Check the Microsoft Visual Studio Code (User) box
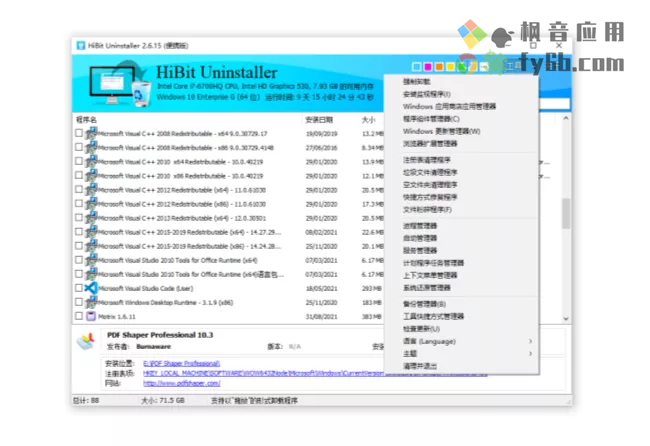The height and width of the screenshot is (446, 650). coord(79,288)
